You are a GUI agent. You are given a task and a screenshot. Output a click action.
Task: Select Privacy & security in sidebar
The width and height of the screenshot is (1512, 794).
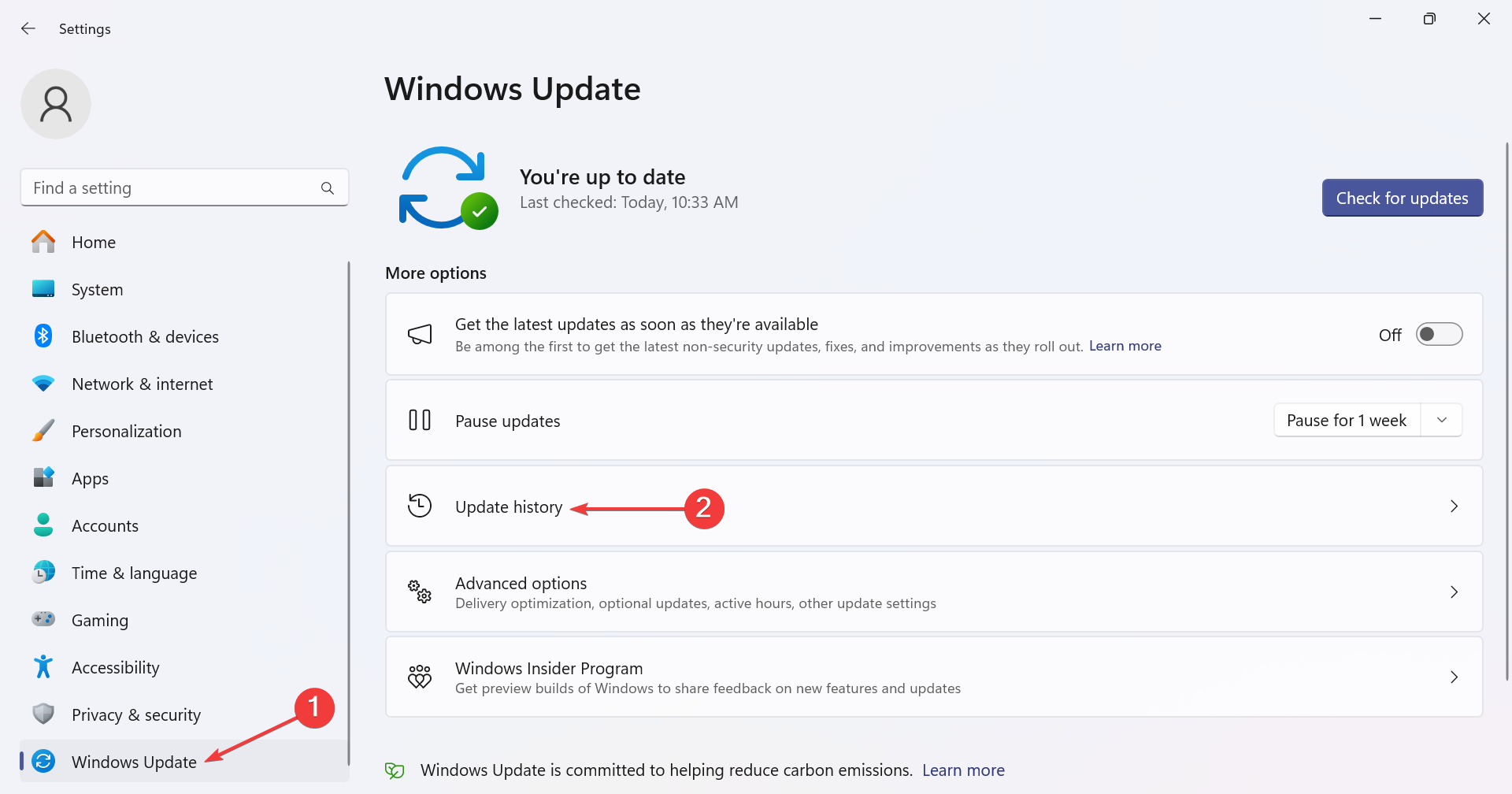coord(135,714)
